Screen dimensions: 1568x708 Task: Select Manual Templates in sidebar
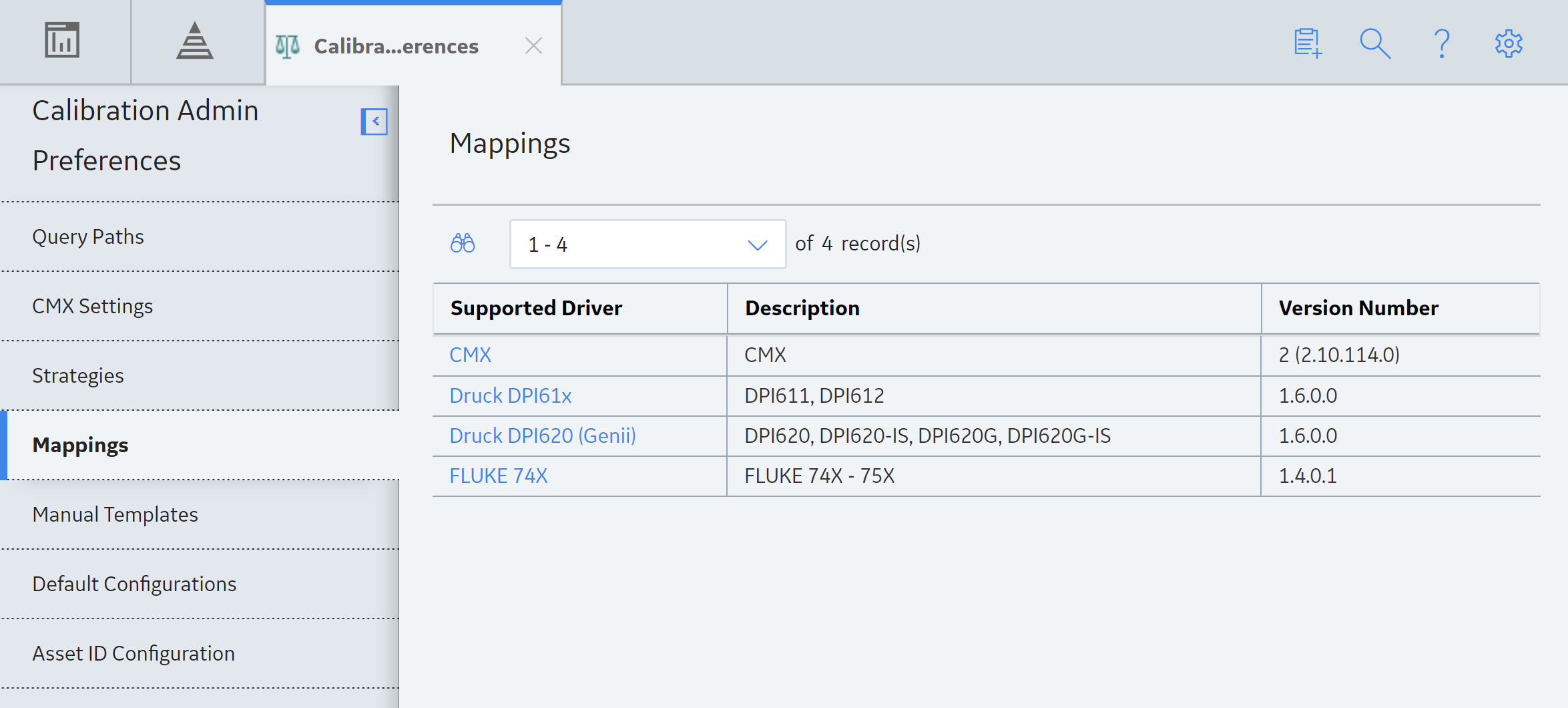pyautogui.click(x=200, y=514)
